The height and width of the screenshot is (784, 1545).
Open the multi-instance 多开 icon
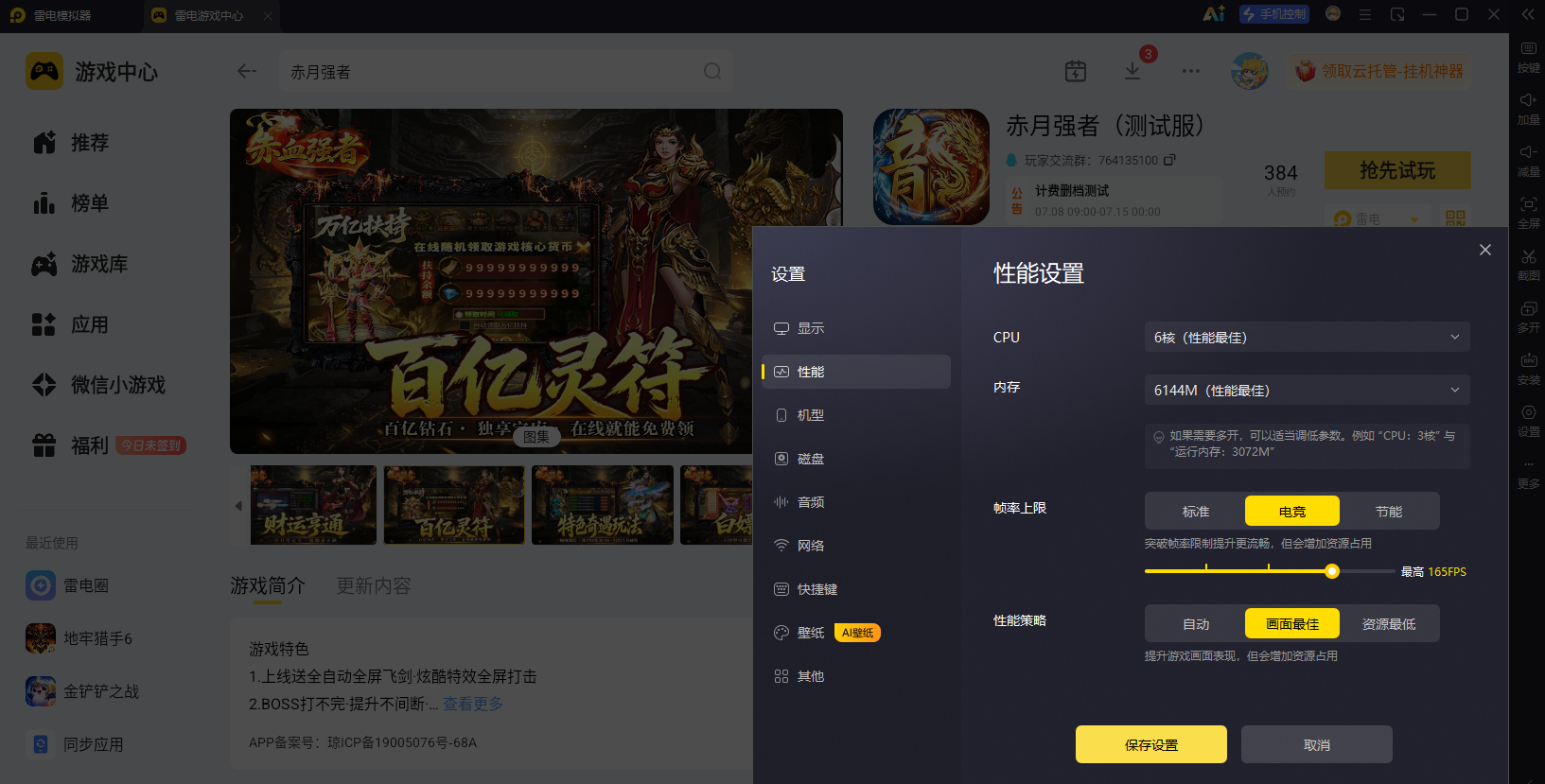[x=1528, y=316]
